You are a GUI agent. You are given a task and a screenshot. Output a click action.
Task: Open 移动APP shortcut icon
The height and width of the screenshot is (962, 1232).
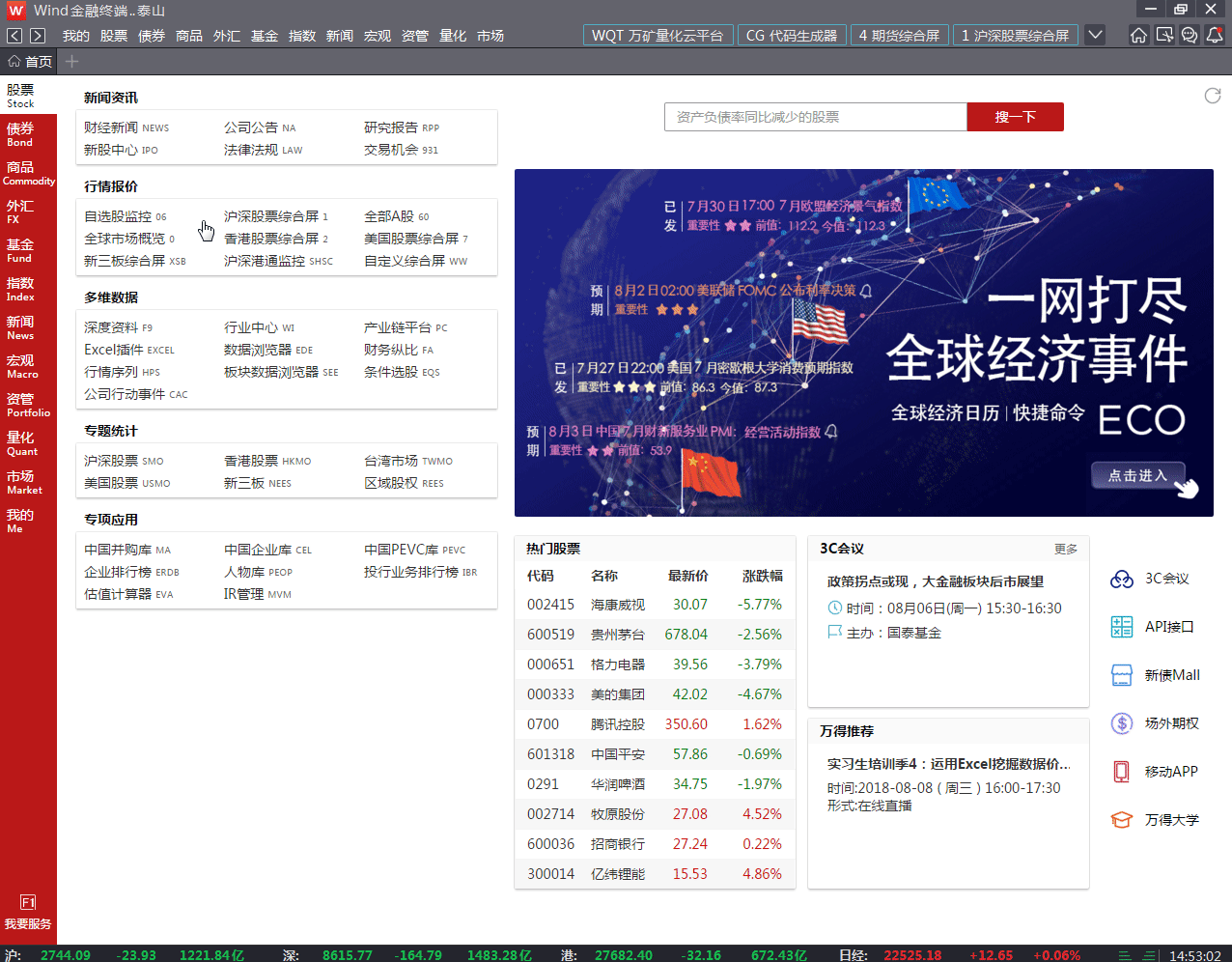pos(1122,772)
